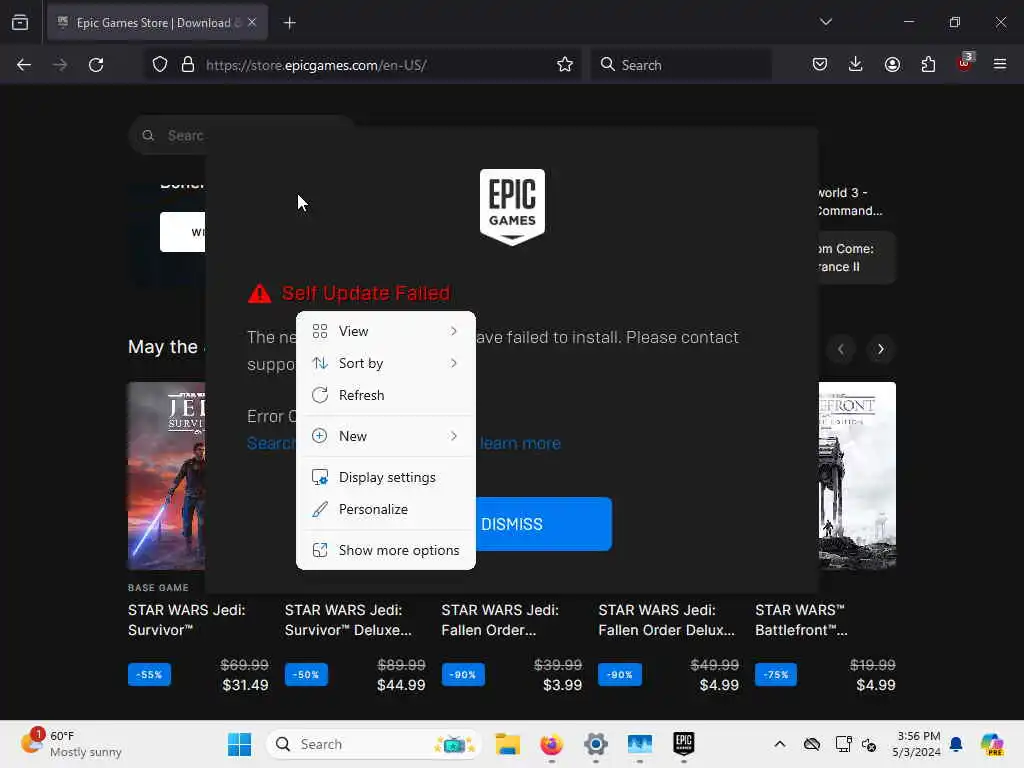Viewport: 1024px width, 768px height.
Task: Click the Kingdom Come: Deliverance II card
Action: pos(857,258)
